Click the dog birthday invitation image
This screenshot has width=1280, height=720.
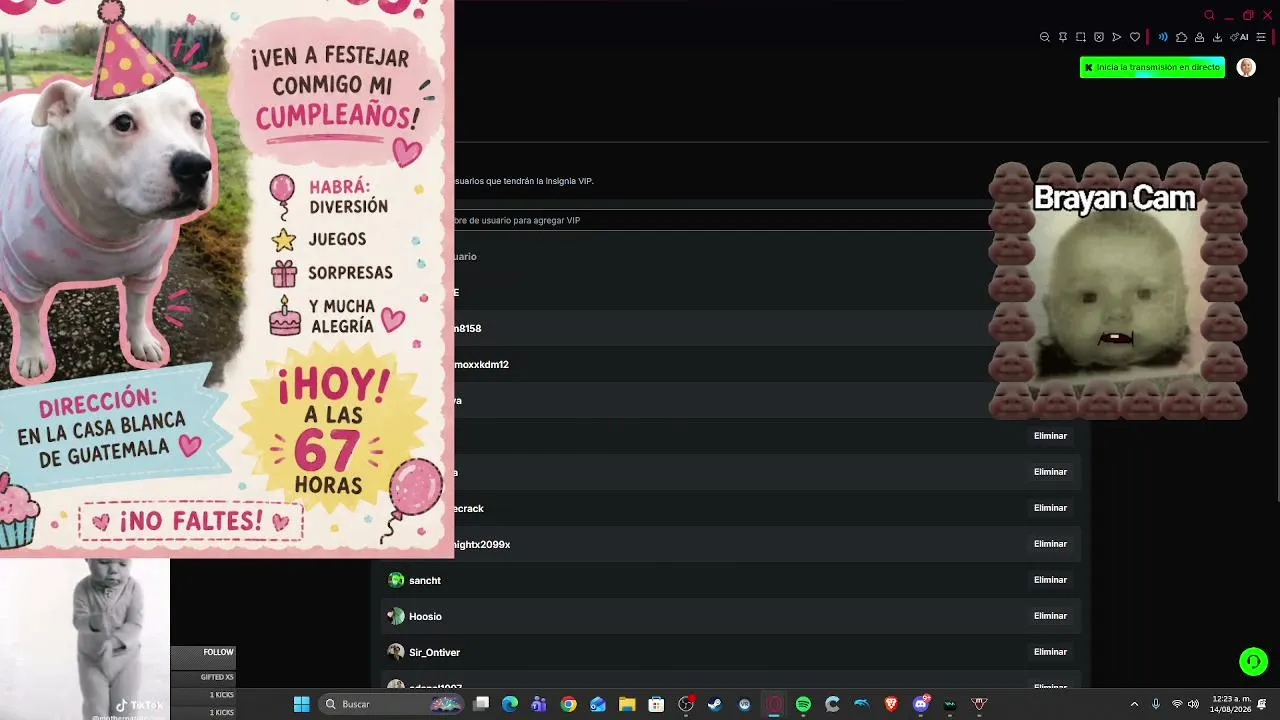pos(227,277)
